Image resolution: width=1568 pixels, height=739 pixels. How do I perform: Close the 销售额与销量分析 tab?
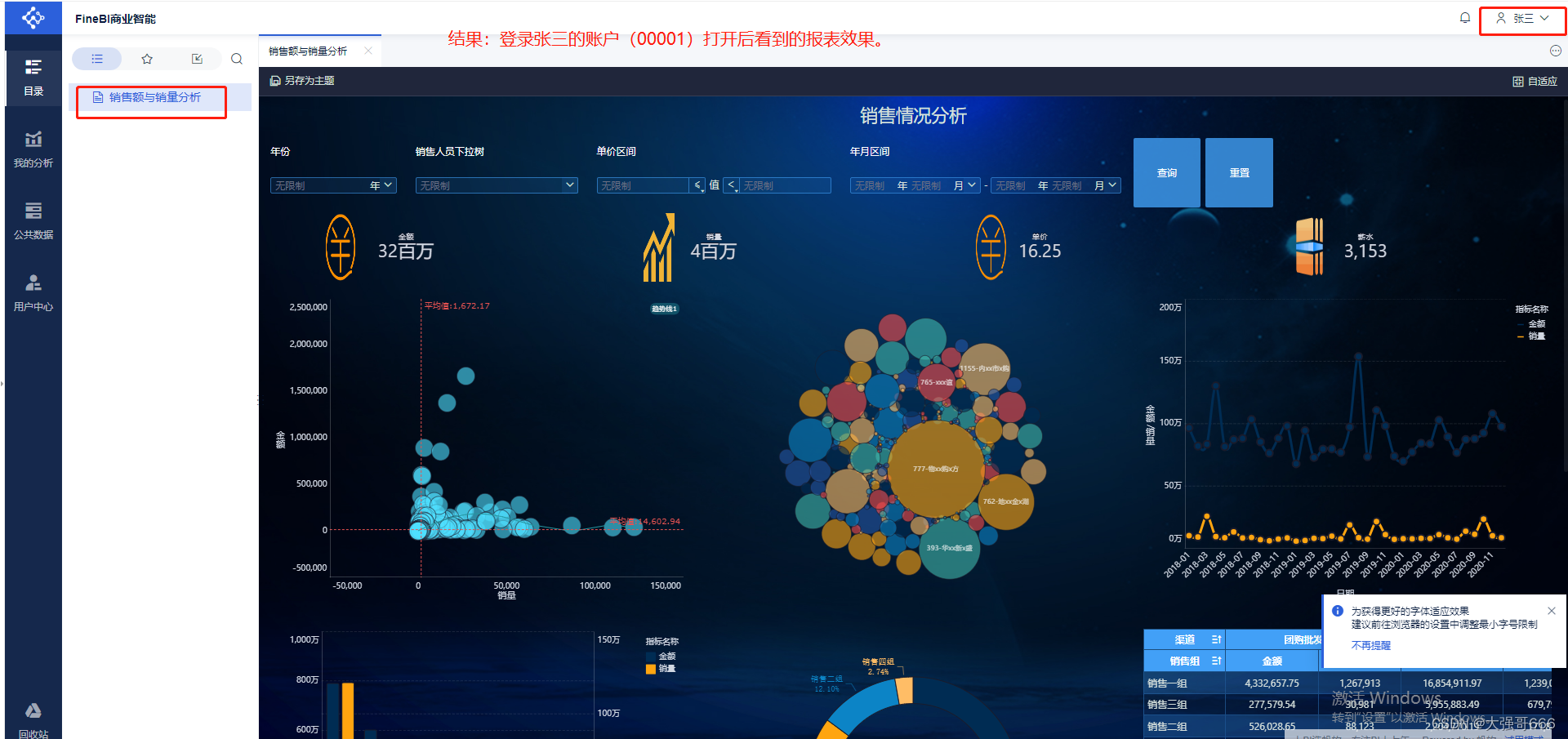368,51
